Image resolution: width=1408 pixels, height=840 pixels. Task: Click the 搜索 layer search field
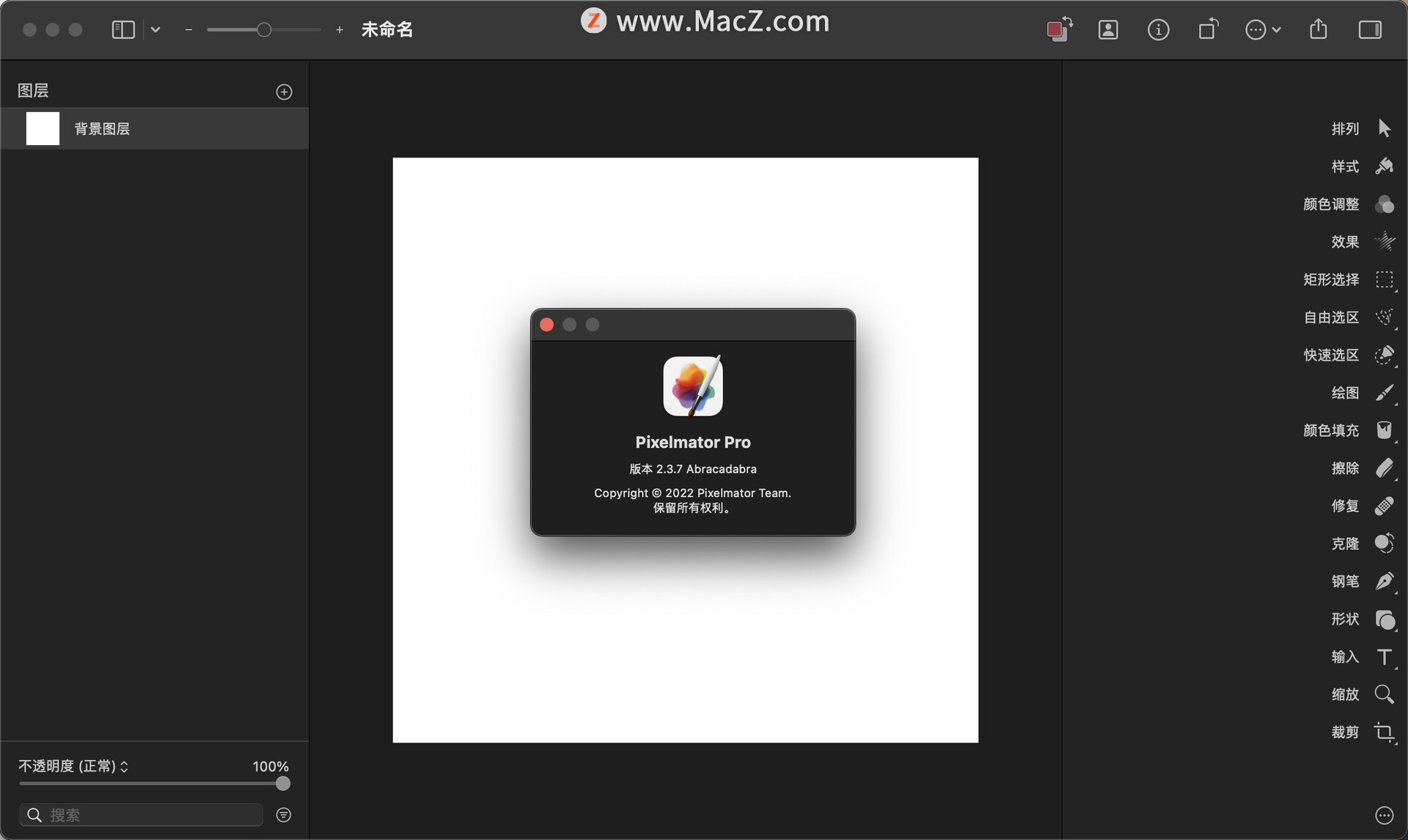[141, 815]
